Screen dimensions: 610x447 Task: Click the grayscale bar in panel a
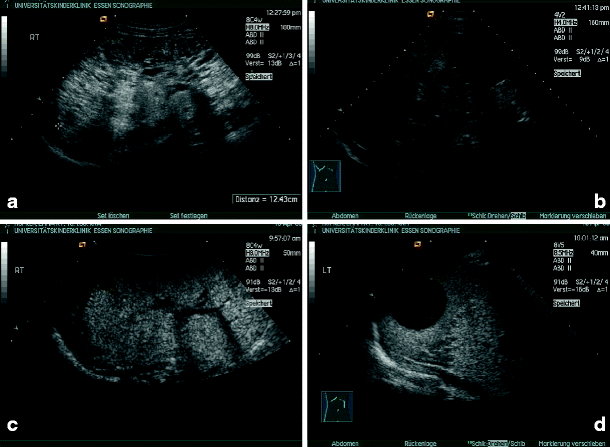tap(4, 45)
